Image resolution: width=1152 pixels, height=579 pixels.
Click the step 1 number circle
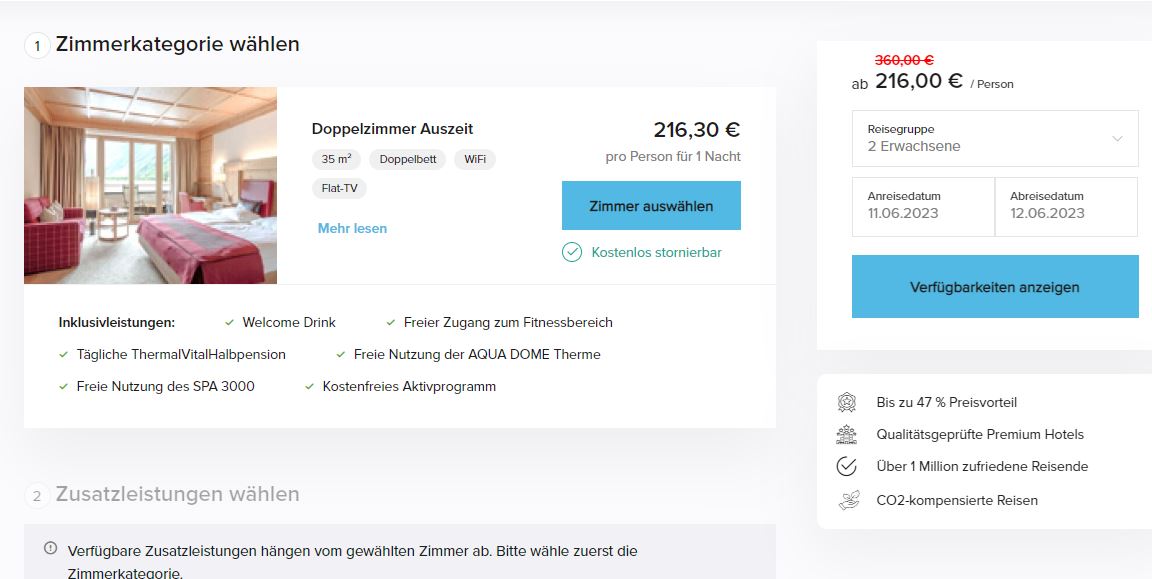[x=37, y=46]
